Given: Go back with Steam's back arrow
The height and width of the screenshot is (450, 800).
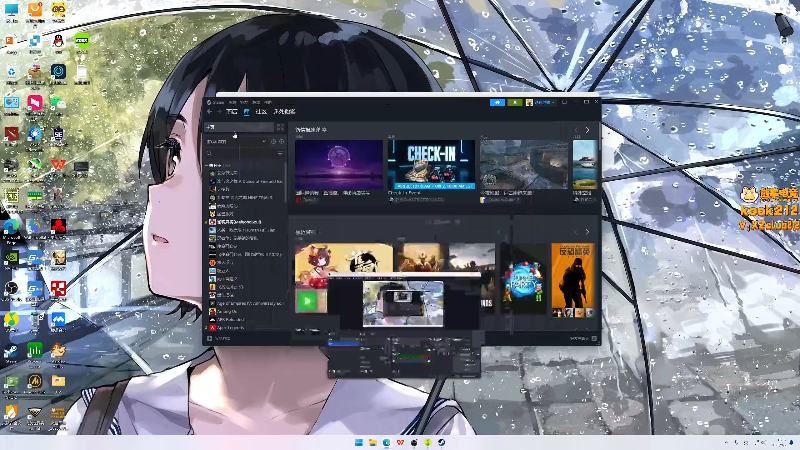Looking at the screenshot, I should tap(210, 111).
